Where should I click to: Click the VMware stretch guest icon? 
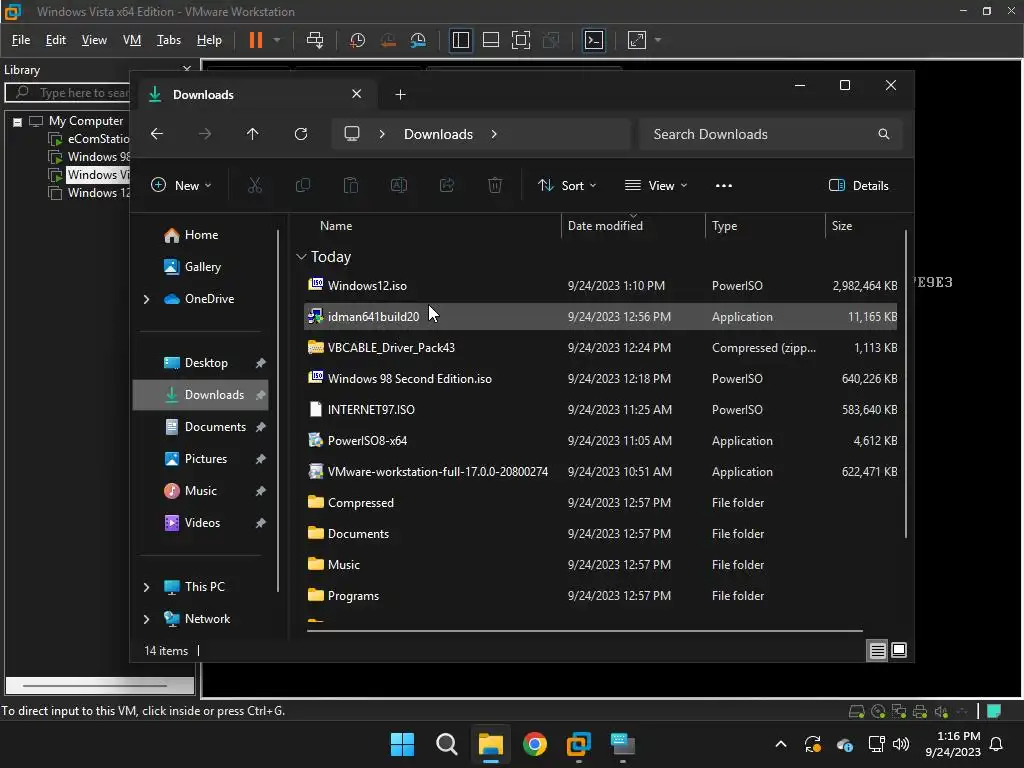[637, 40]
